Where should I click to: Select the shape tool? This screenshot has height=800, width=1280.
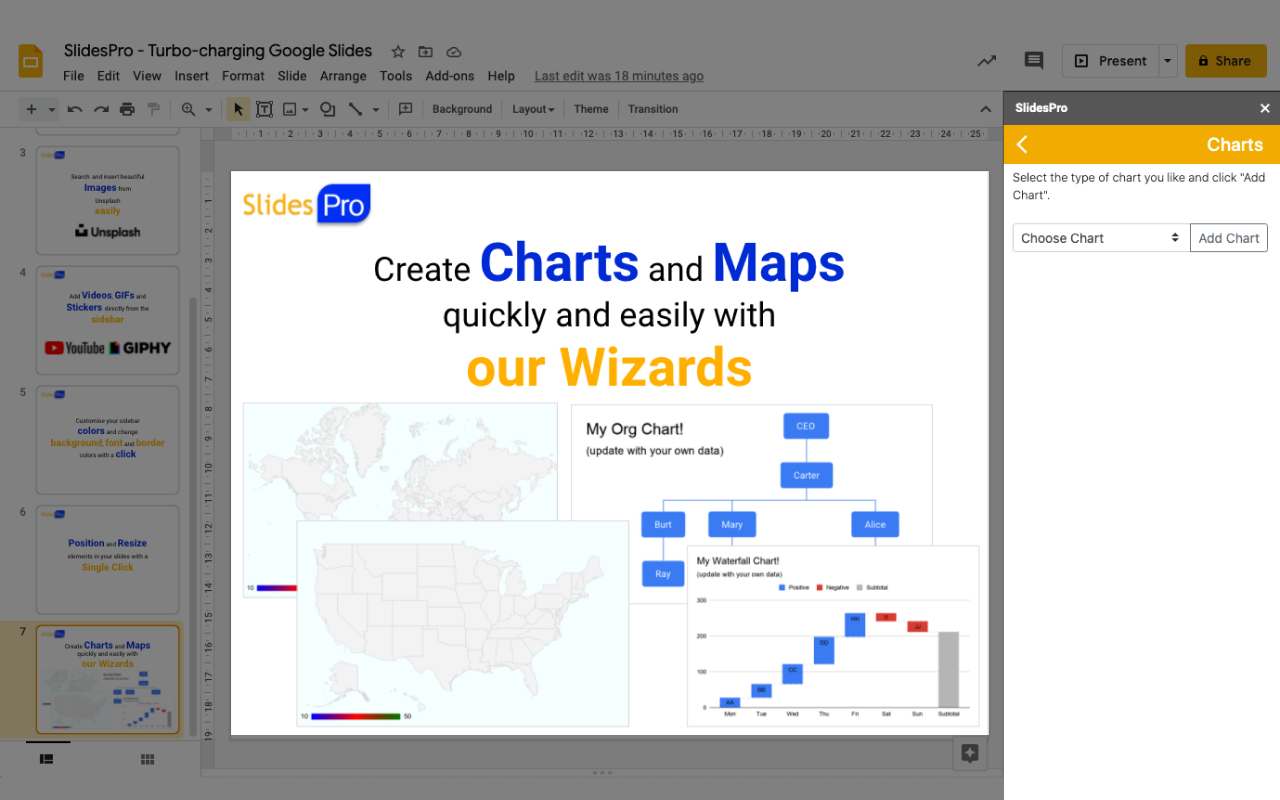click(x=328, y=109)
